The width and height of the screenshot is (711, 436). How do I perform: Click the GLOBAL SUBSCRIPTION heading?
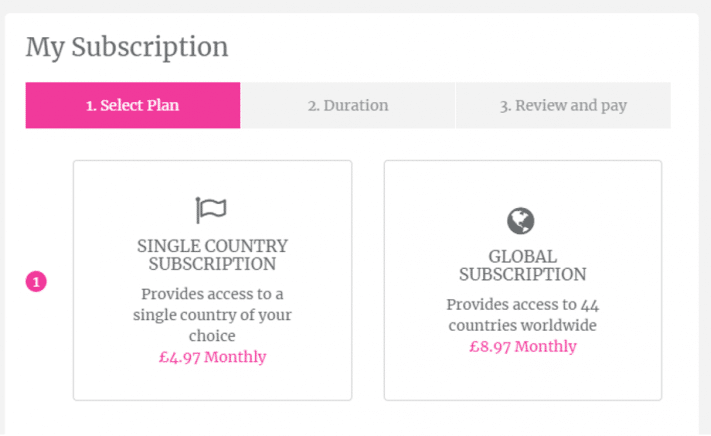coord(523,266)
